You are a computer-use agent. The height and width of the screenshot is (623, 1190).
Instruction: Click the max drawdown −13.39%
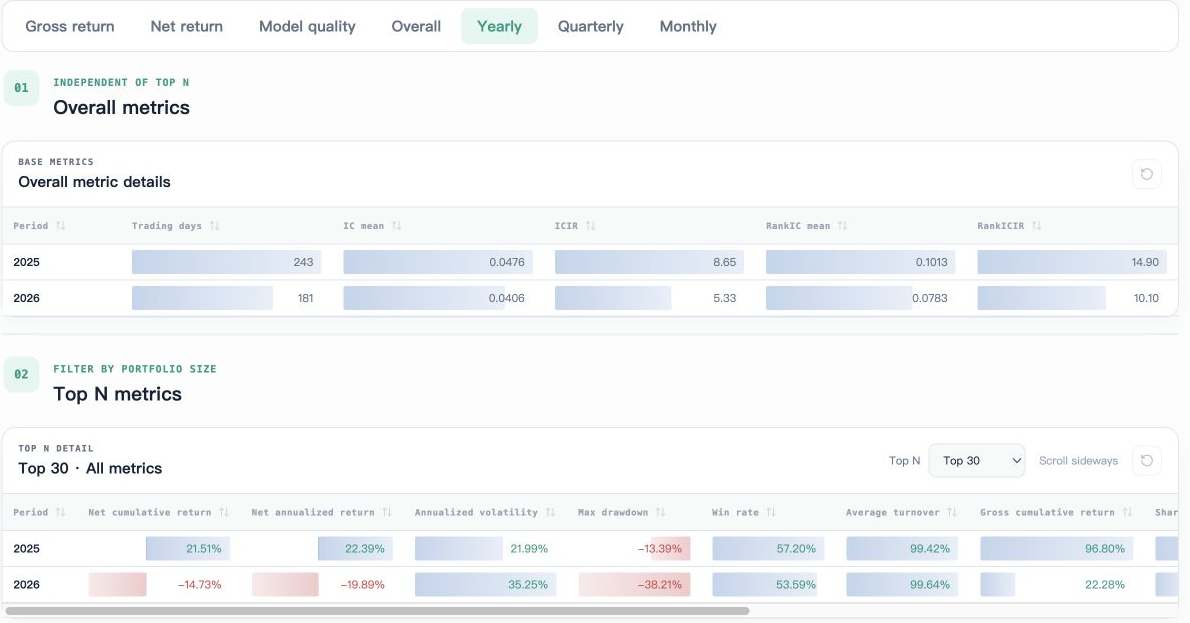[660, 549]
